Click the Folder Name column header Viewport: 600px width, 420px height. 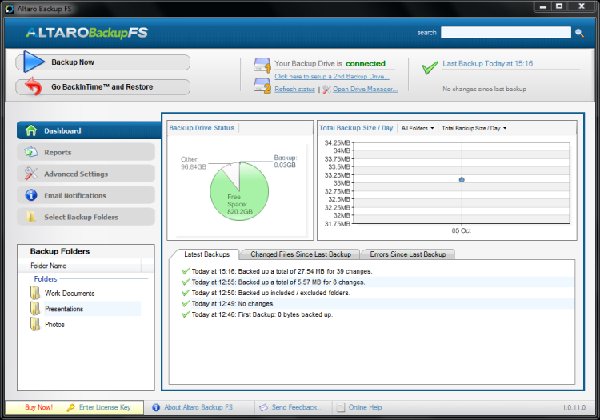coord(80,265)
